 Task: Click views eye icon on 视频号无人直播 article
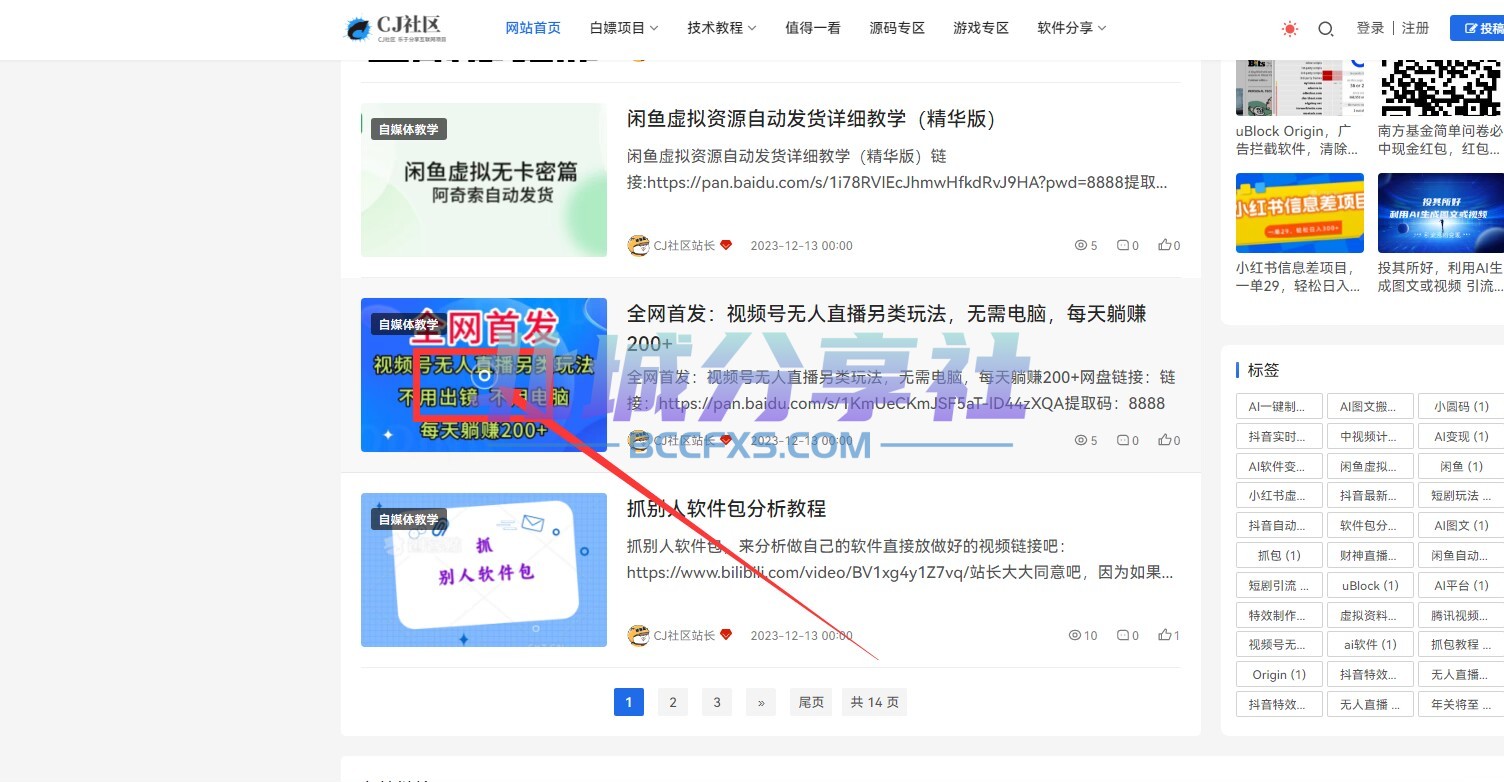(1080, 440)
